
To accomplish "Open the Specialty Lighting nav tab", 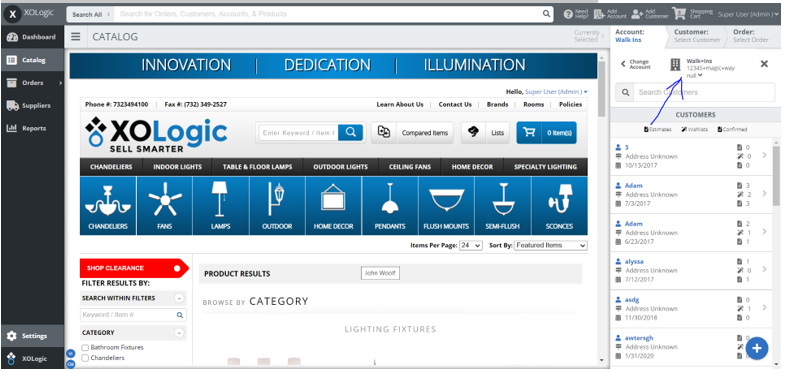I will click(545, 167).
